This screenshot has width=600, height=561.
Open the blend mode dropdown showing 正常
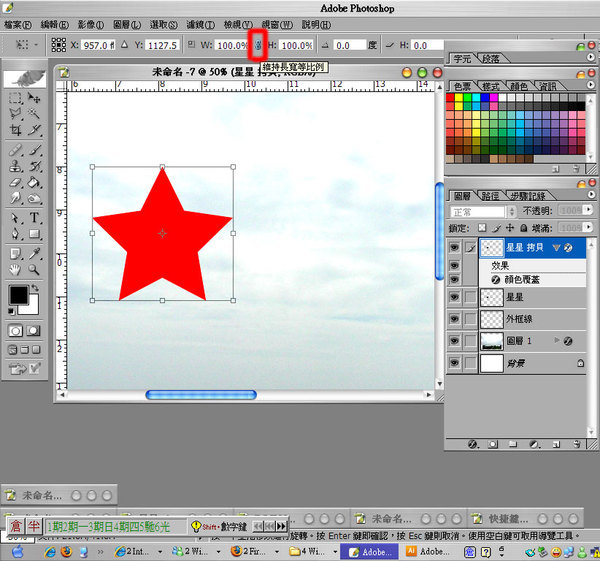tap(478, 212)
